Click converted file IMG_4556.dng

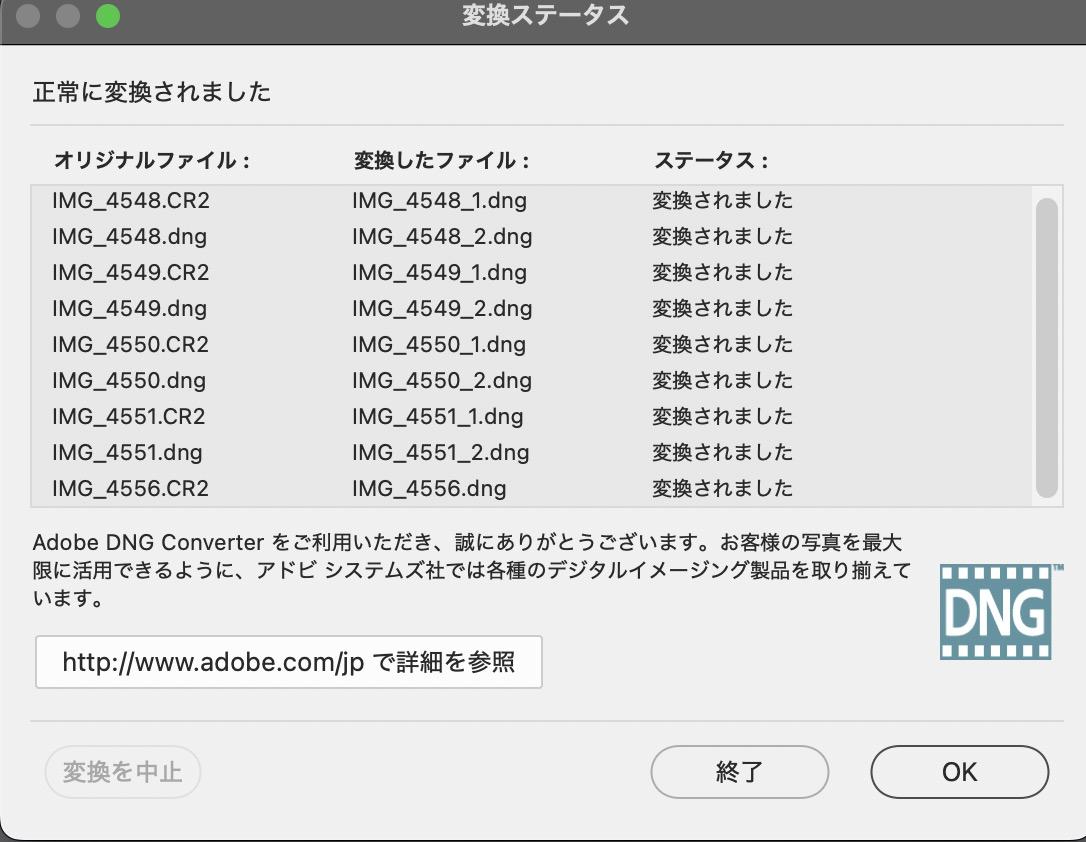[x=429, y=489]
